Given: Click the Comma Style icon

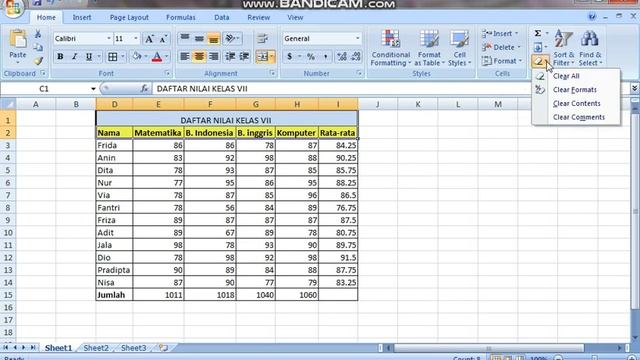Looking at the screenshot, I should coord(325,56).
